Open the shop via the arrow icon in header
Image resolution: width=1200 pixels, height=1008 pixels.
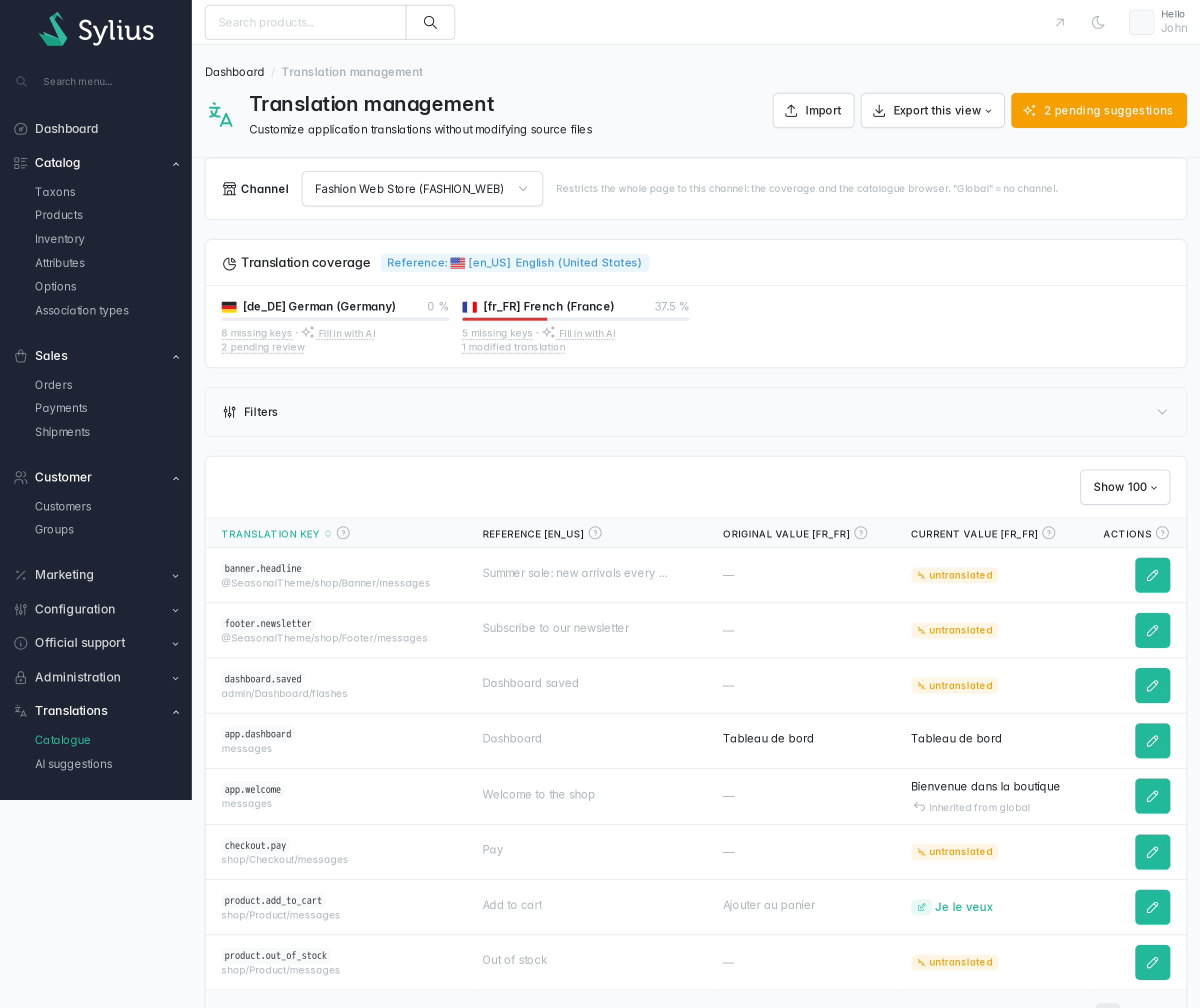pos(1059,22)
